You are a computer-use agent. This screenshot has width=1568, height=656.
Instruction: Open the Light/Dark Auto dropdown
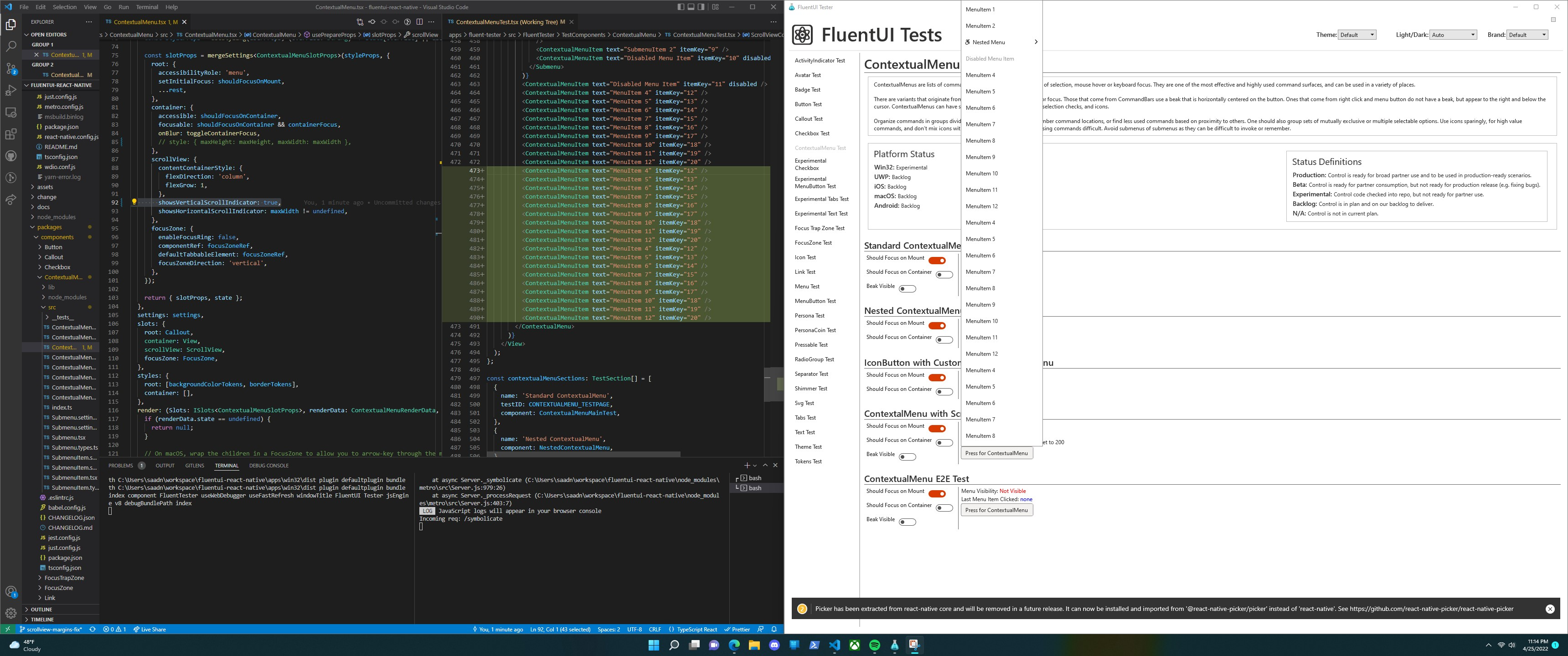coord(1452,35)
